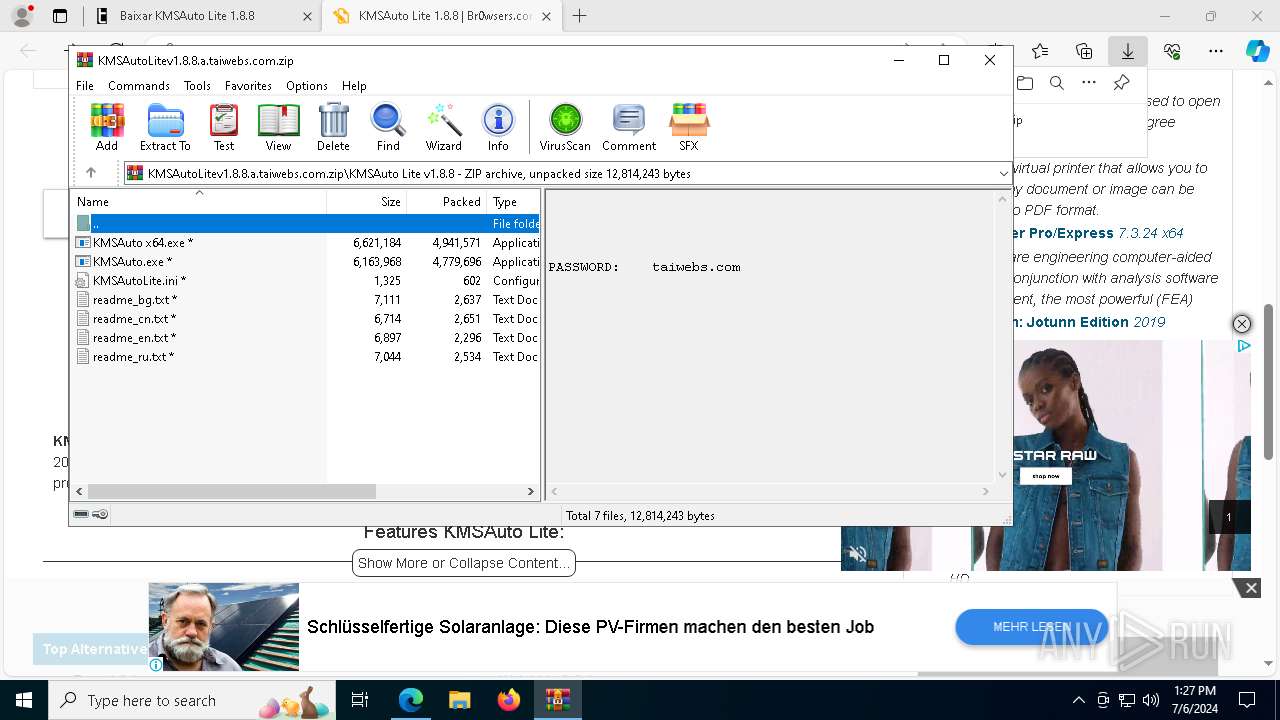
Task: Open the Edge Downloads icon
Action: tap(1127, 51)
